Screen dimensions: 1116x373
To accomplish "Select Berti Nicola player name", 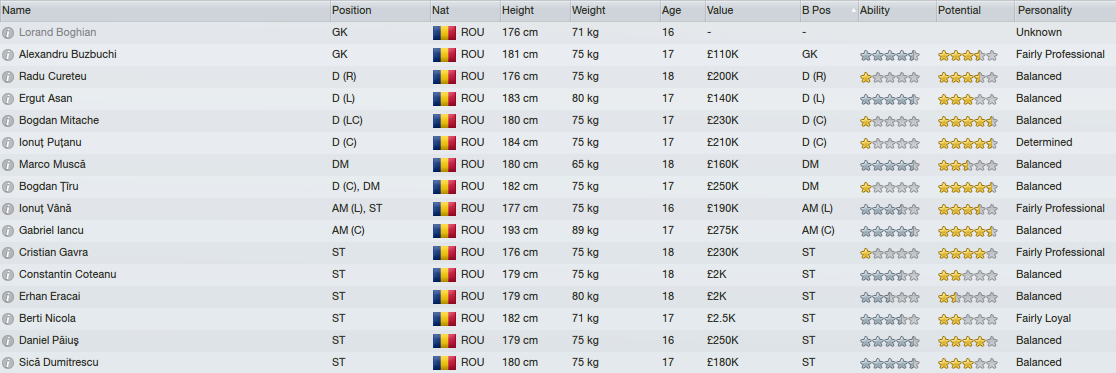I will [x=47, y=319].
